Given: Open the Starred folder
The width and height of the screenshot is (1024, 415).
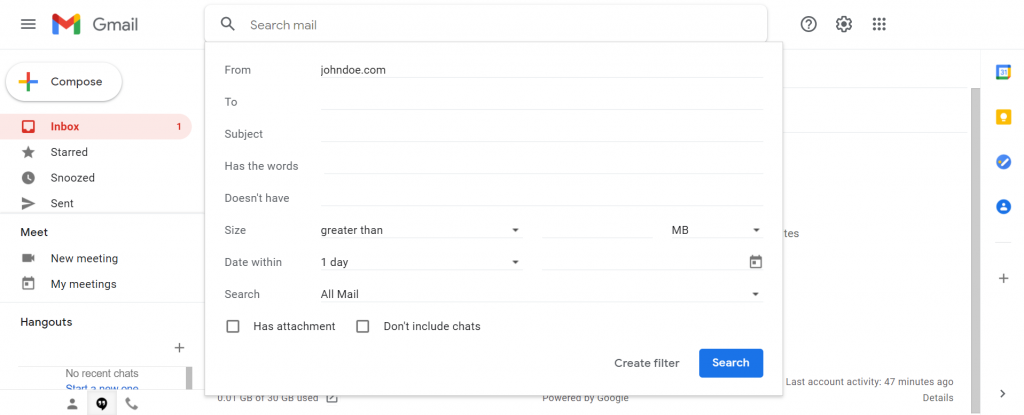Looking at the screenshot, I should [69, 152].
